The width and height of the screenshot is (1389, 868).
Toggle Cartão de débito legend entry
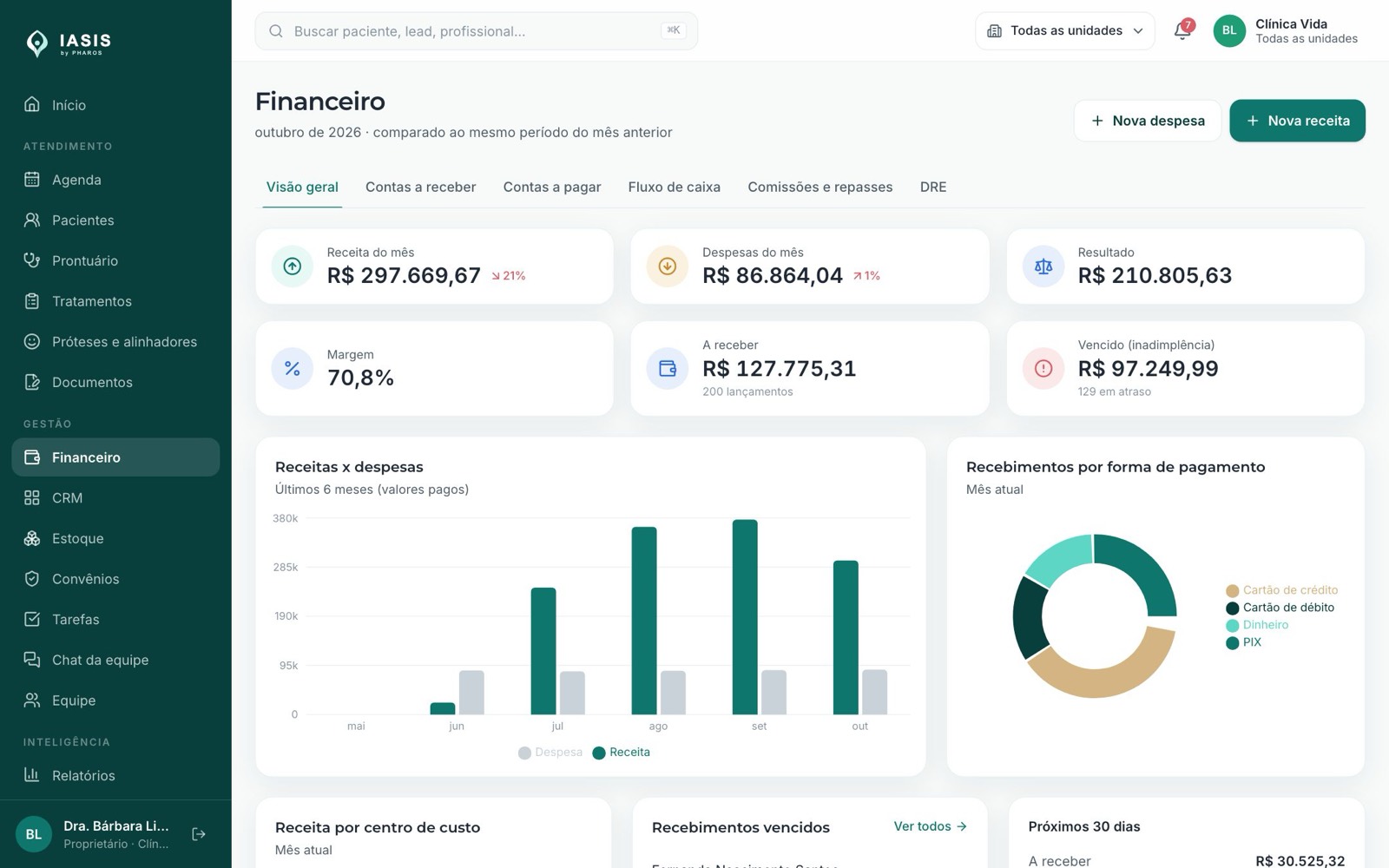1280,608
